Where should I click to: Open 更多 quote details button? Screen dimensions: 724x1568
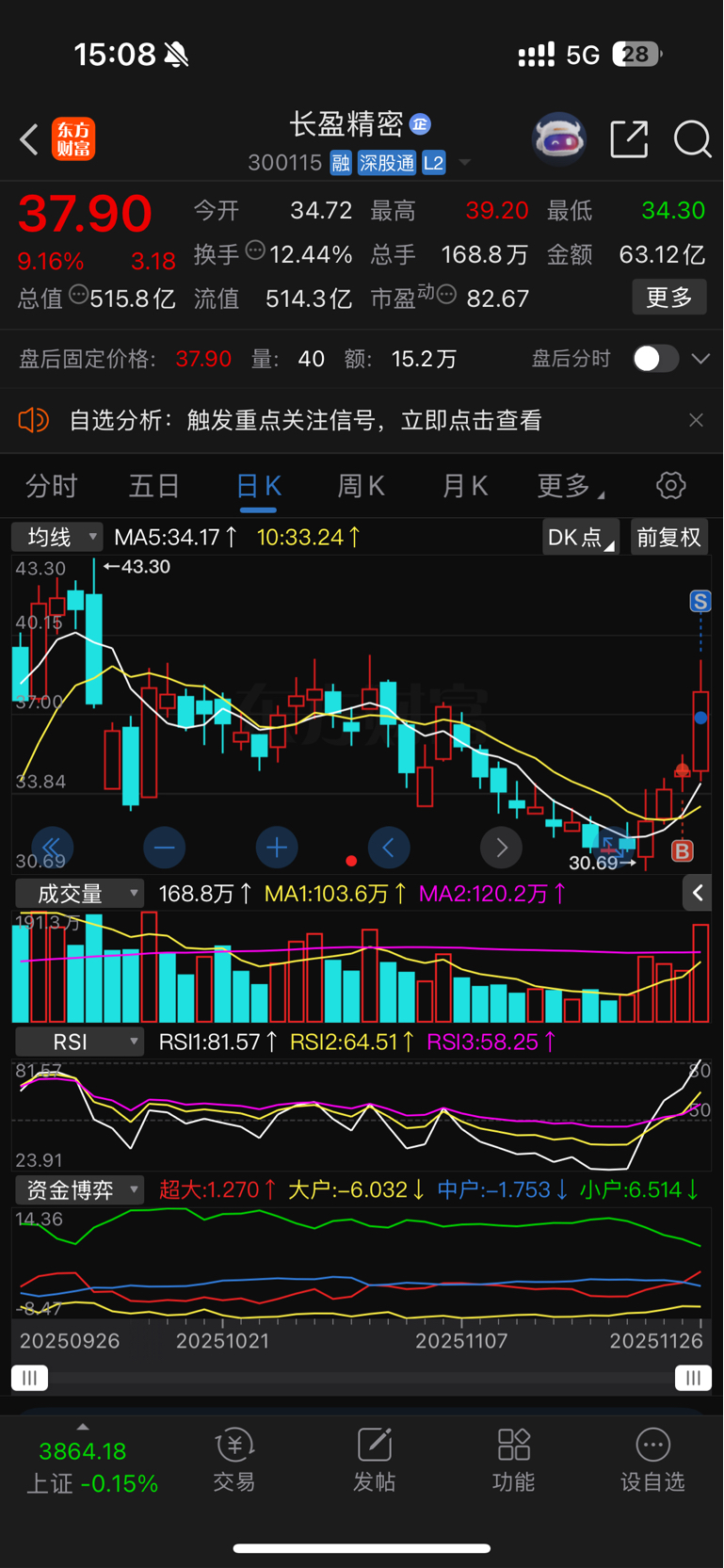(669, 298)
